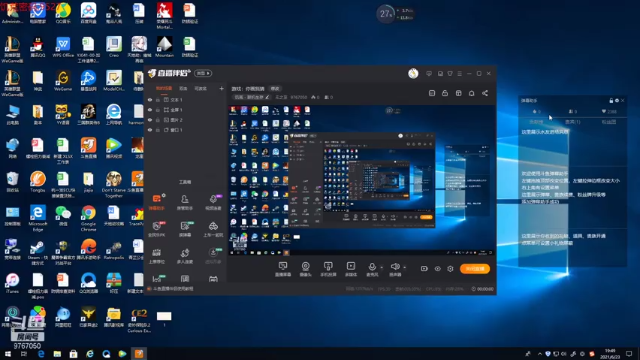640x360 pixels.
Task: Open the message icon in stream app title bar
Action: [x=429, y=73]
